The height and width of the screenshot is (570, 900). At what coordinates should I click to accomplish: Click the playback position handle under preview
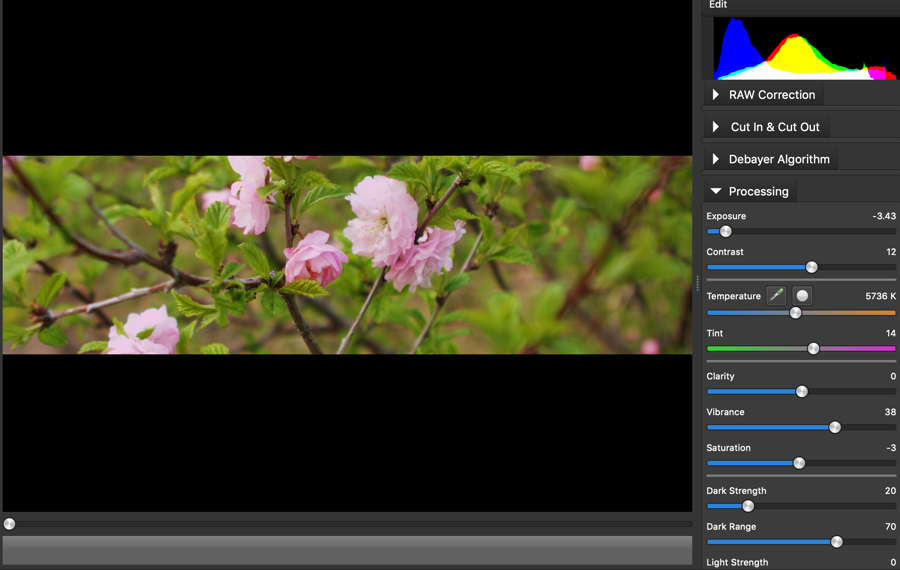[9, 524]
